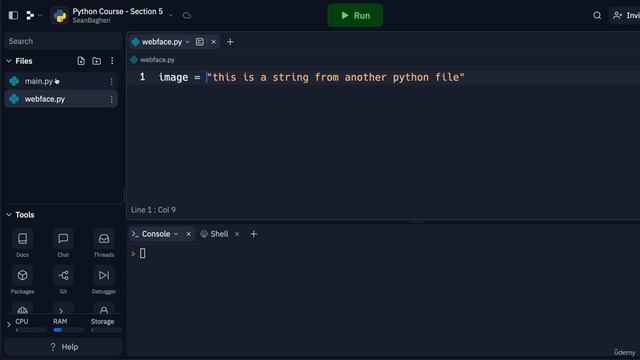This screenshot has height=360, width=640.
Task: Run the Python program
Action: [355, 16]
